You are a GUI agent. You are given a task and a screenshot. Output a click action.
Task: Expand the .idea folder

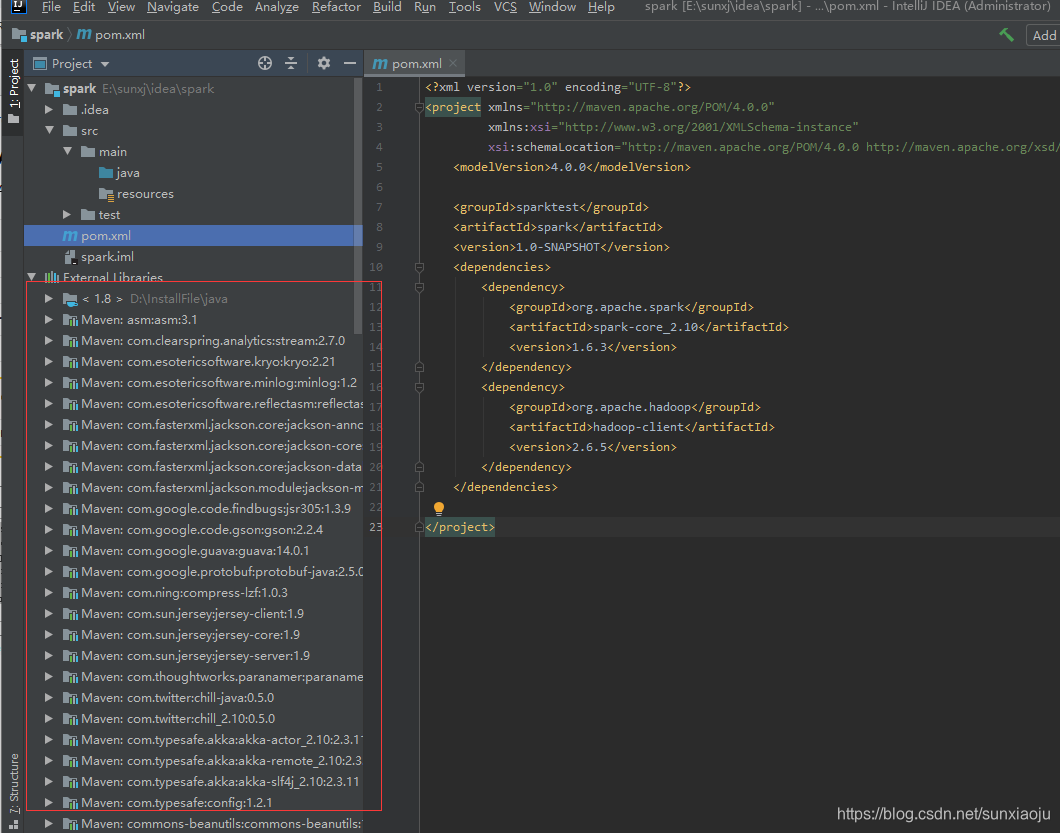tap(49, 109)
